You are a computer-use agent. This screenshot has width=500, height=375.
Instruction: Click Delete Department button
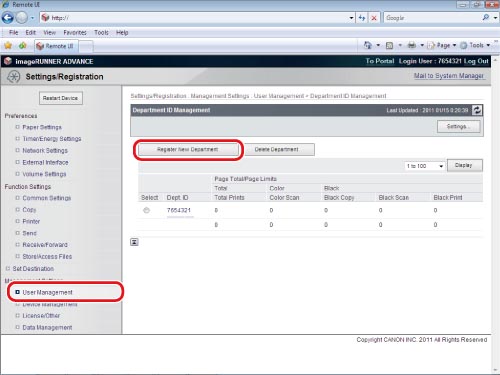coord(279,149)
